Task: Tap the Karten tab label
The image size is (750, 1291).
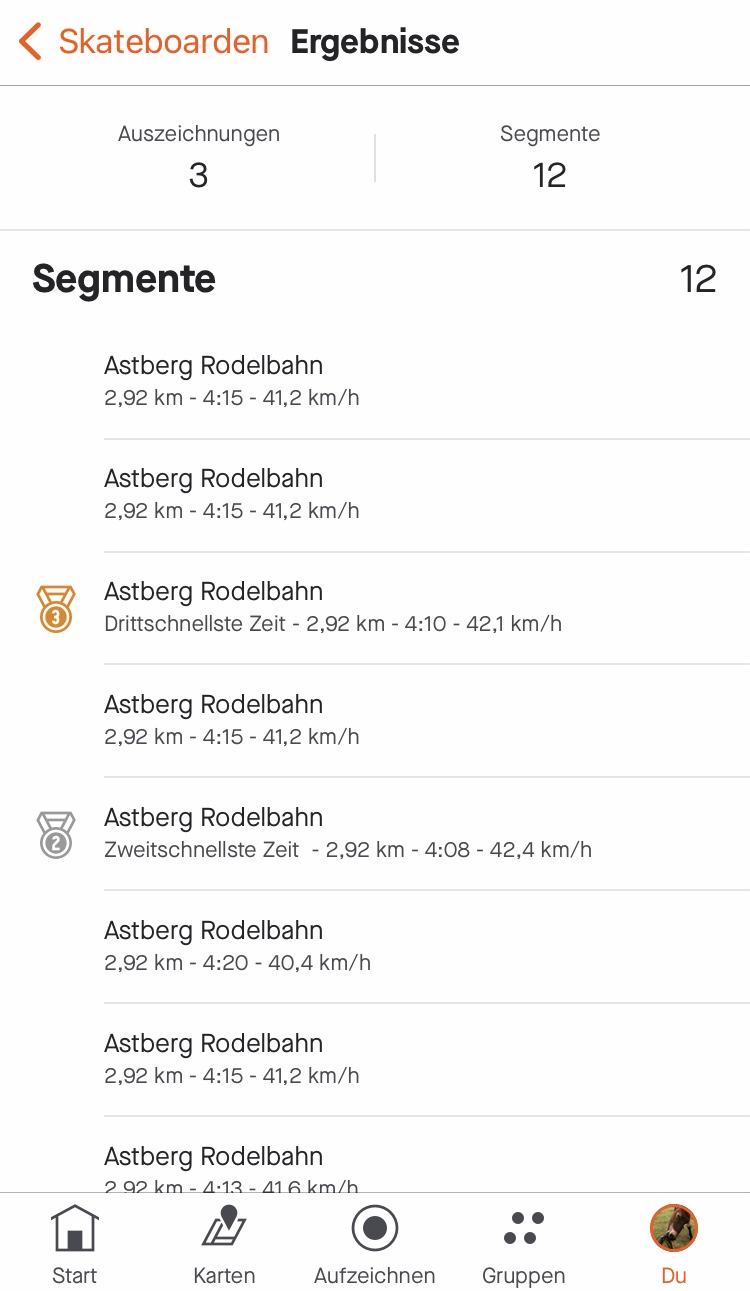Action: click(x=224, y=1276)
